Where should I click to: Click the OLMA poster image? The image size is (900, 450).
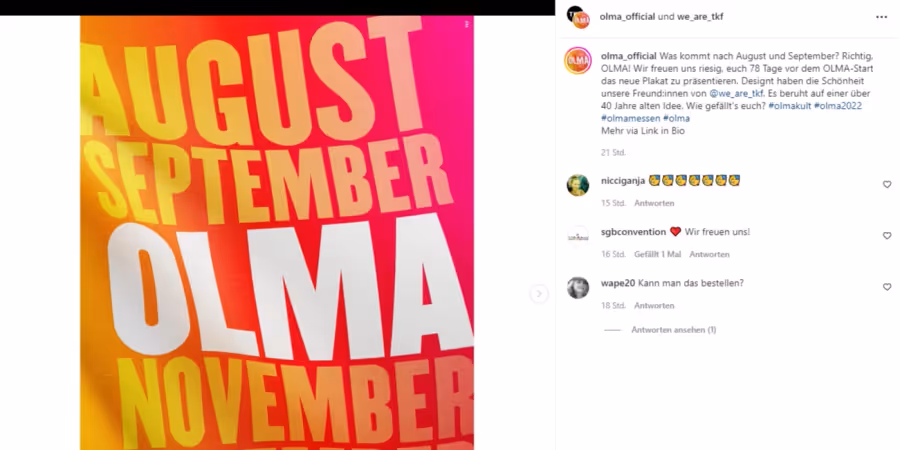277,232
